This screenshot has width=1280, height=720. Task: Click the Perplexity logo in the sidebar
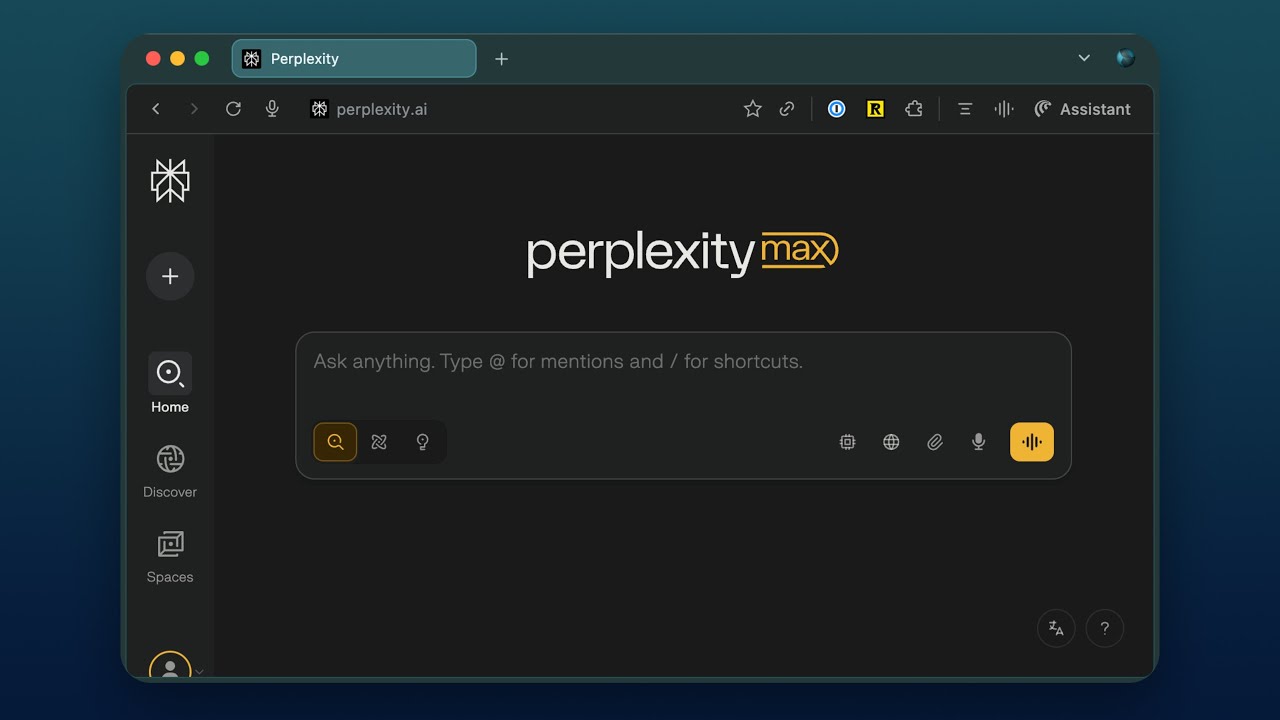170,180
